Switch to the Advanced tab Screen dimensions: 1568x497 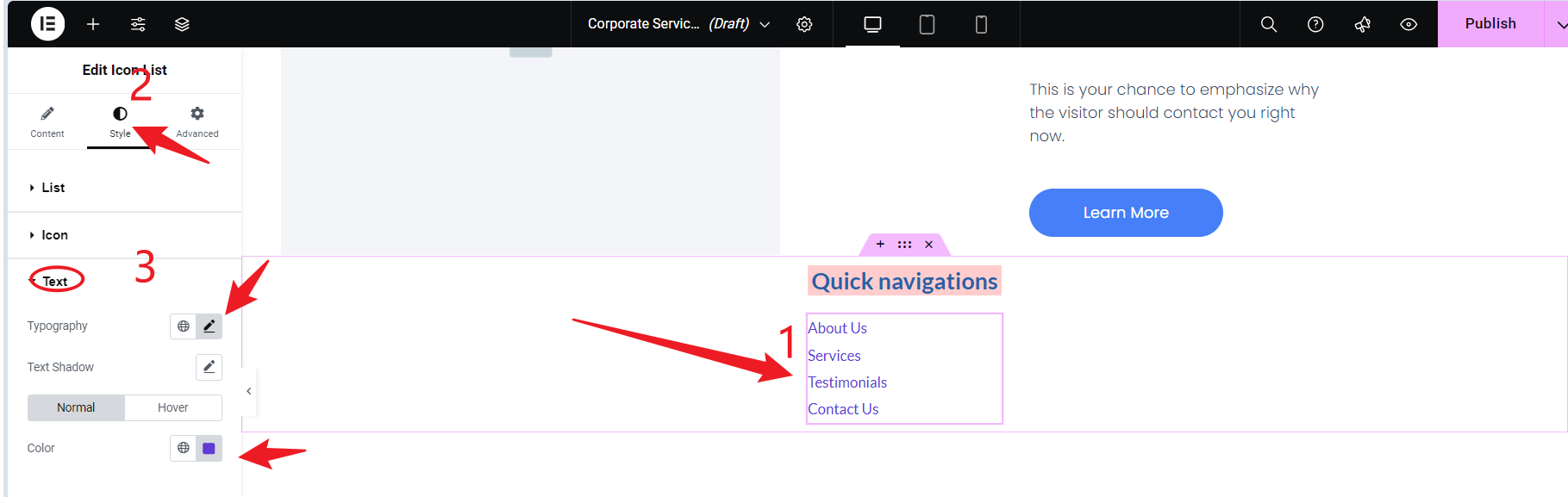tap(197, 122)
